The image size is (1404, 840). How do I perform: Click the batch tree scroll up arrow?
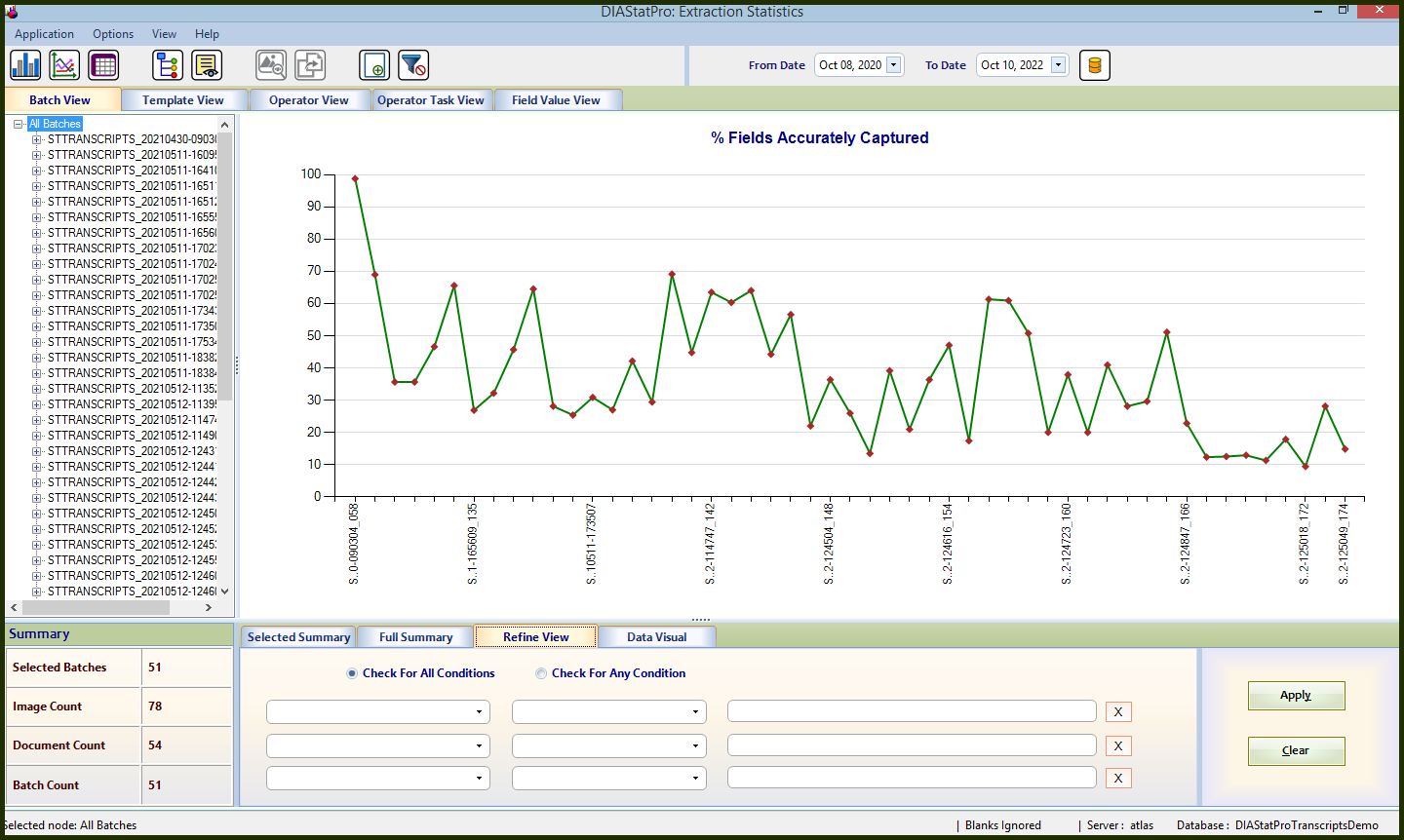(x=225, y=124)
